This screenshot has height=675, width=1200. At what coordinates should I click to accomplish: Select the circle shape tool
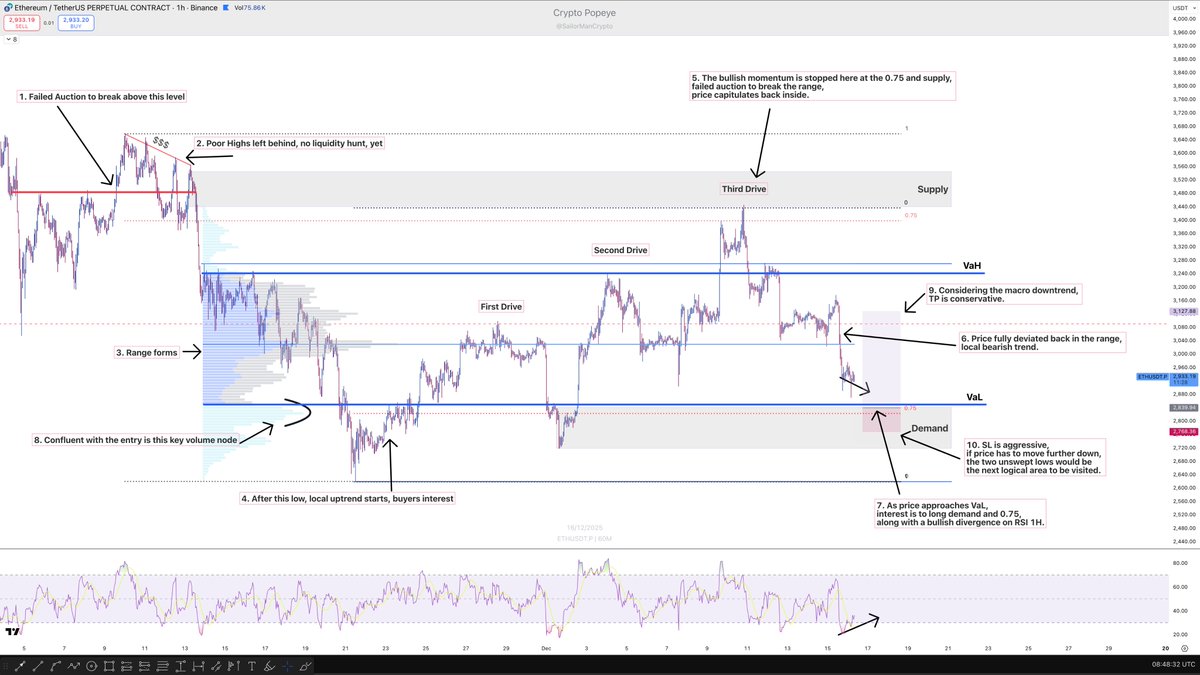(91, 666)
